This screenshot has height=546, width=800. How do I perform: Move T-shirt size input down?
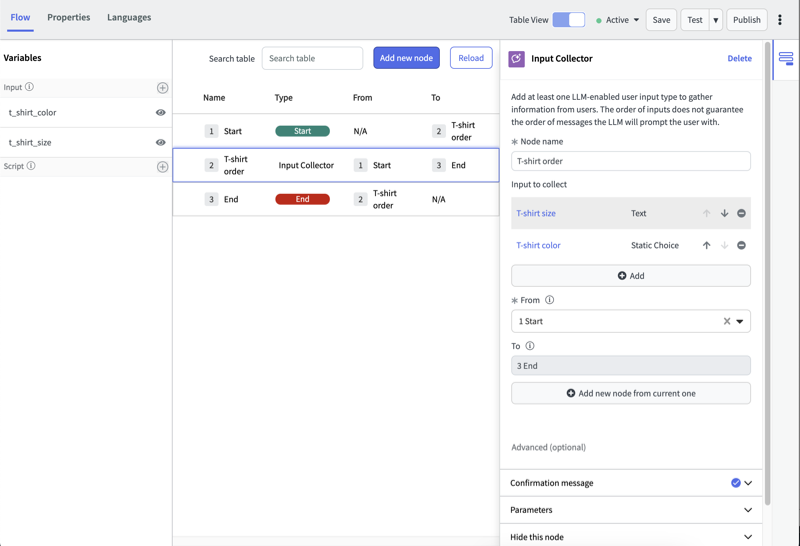[724, 213]
